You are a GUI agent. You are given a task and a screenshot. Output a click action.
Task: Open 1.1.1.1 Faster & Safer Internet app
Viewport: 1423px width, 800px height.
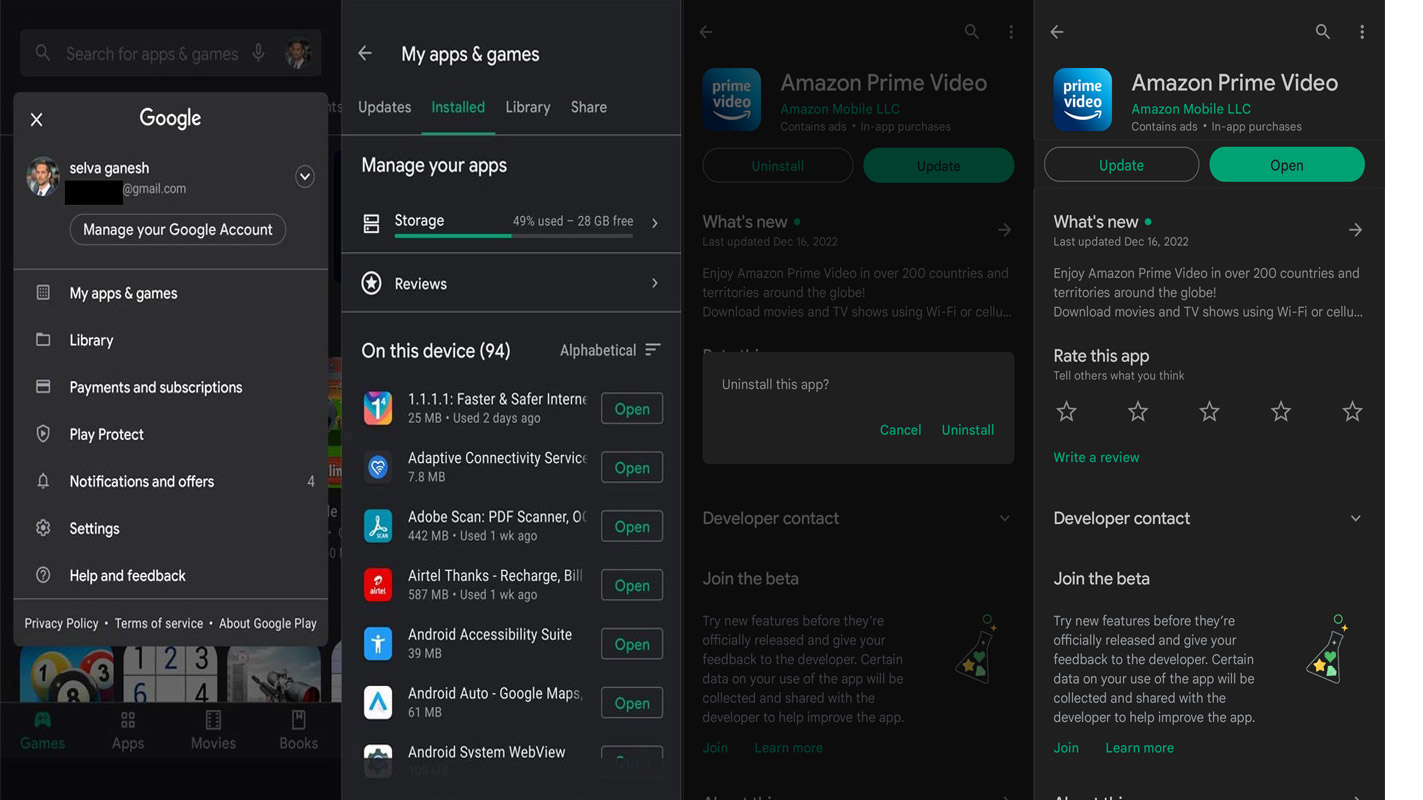(632, 409)
